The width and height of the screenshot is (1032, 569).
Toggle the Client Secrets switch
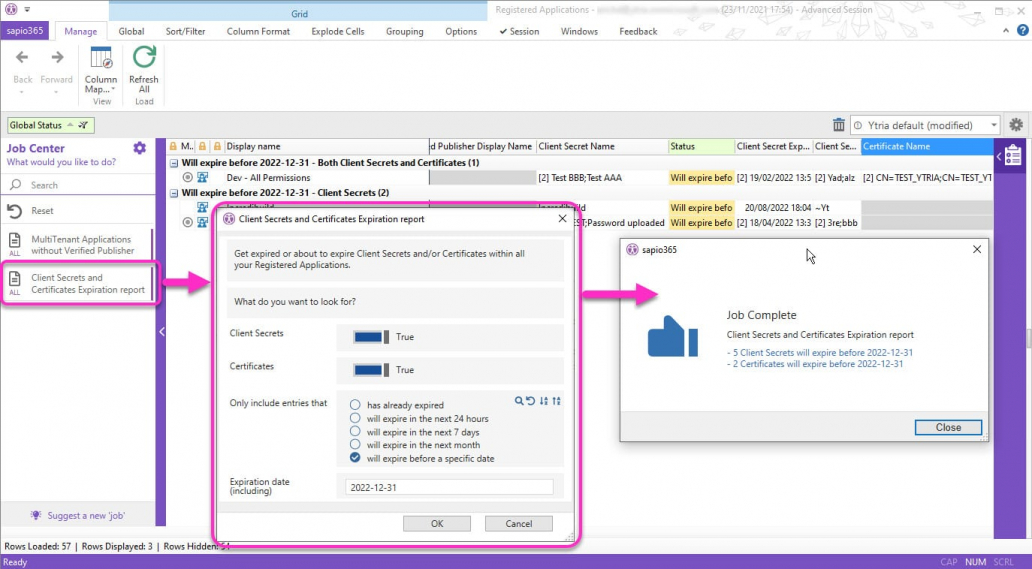(371, 337)
